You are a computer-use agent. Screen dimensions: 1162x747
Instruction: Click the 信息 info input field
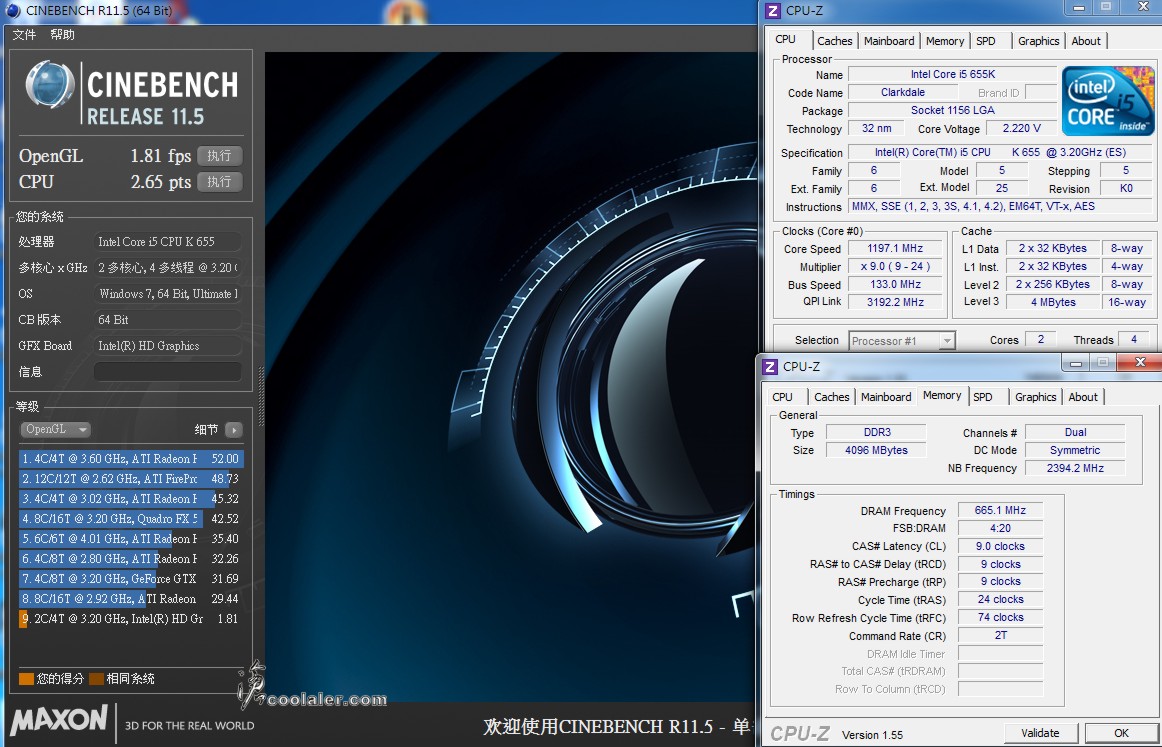click(167, 372)
